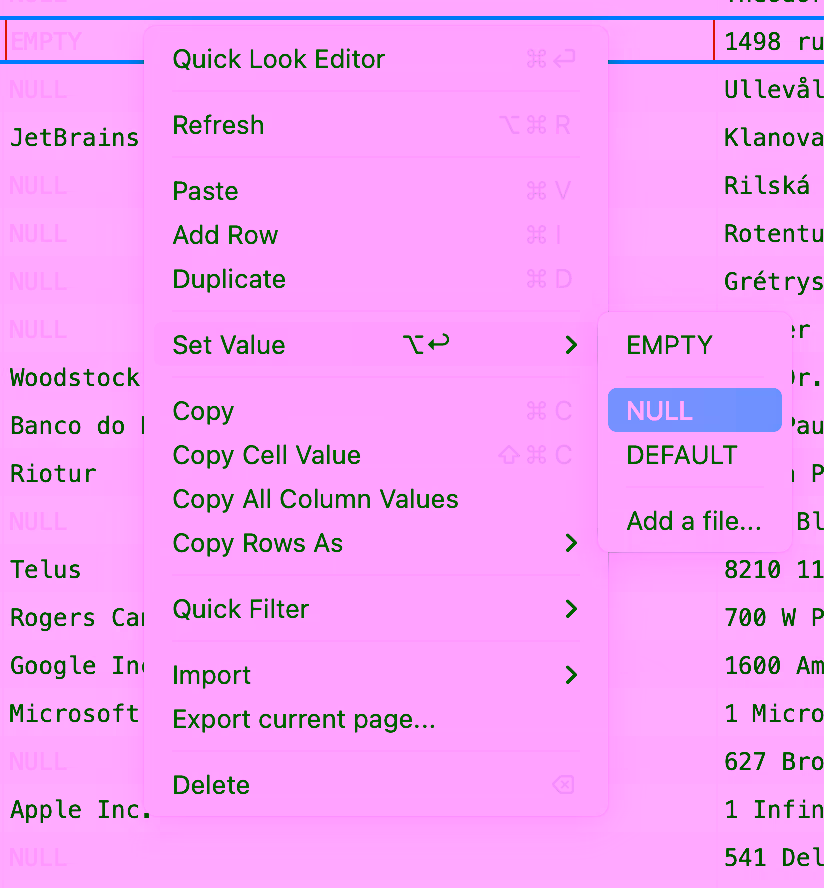
Task: Open Quick Look Editor from context menu
Action: click(x=278, y=59)
